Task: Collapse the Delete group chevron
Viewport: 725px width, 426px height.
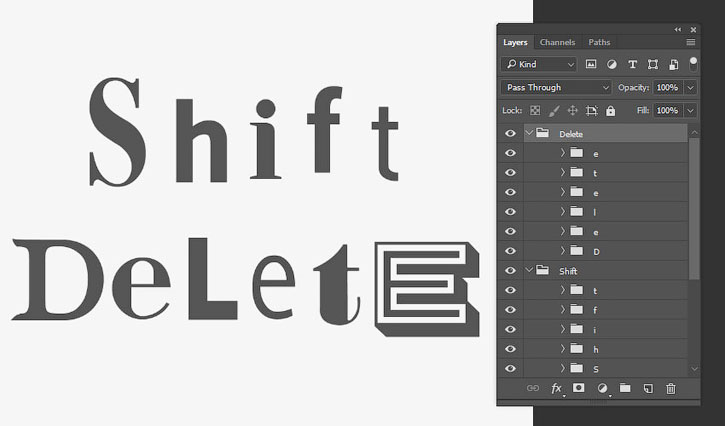Action: [x=529, y=133]
